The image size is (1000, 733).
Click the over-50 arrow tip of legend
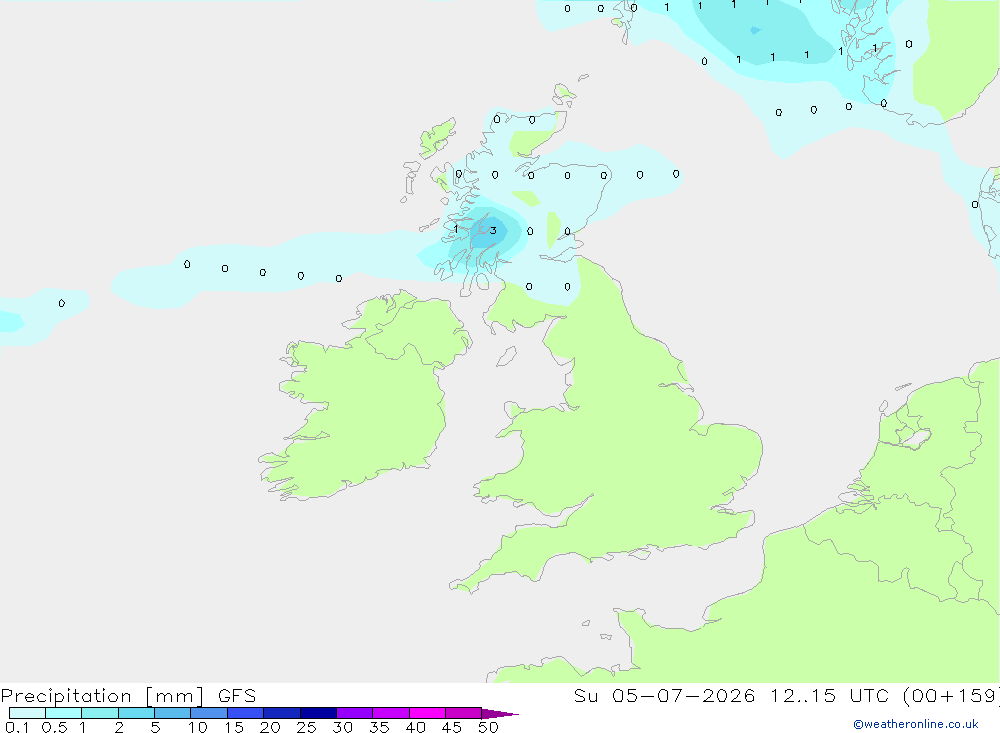[x=500, y=713]
